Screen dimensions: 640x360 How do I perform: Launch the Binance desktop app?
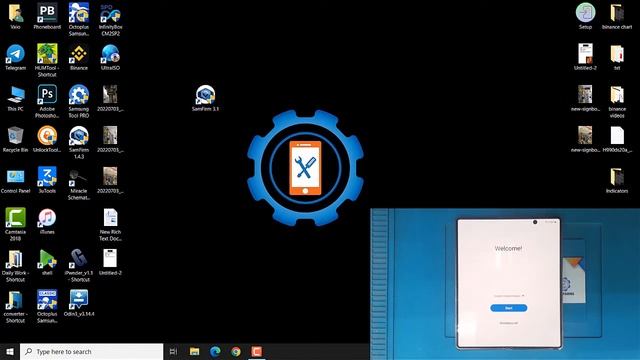(79, 57)
